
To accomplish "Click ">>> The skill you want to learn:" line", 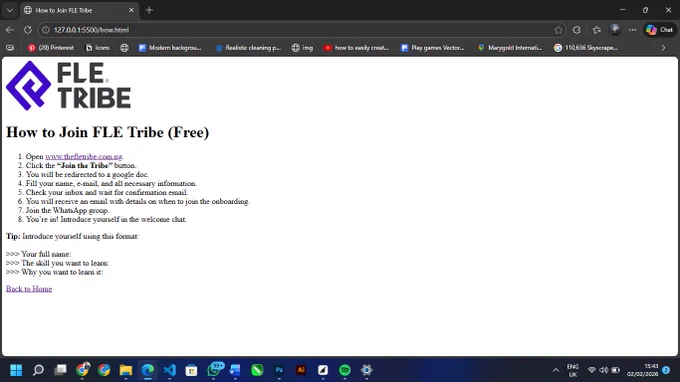I will pyautogui.click(x=57, y=263).
